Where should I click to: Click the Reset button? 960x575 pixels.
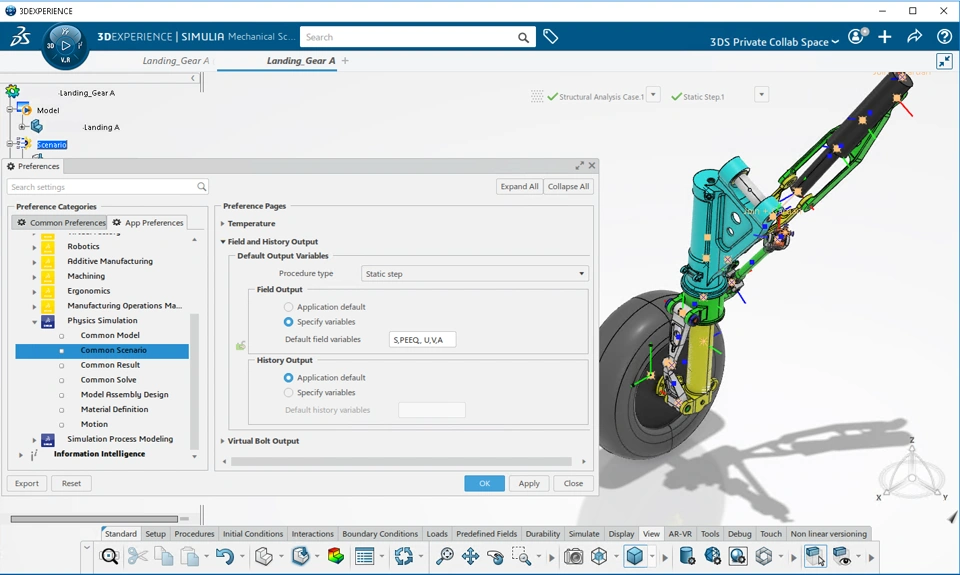[x=71, y=483]
